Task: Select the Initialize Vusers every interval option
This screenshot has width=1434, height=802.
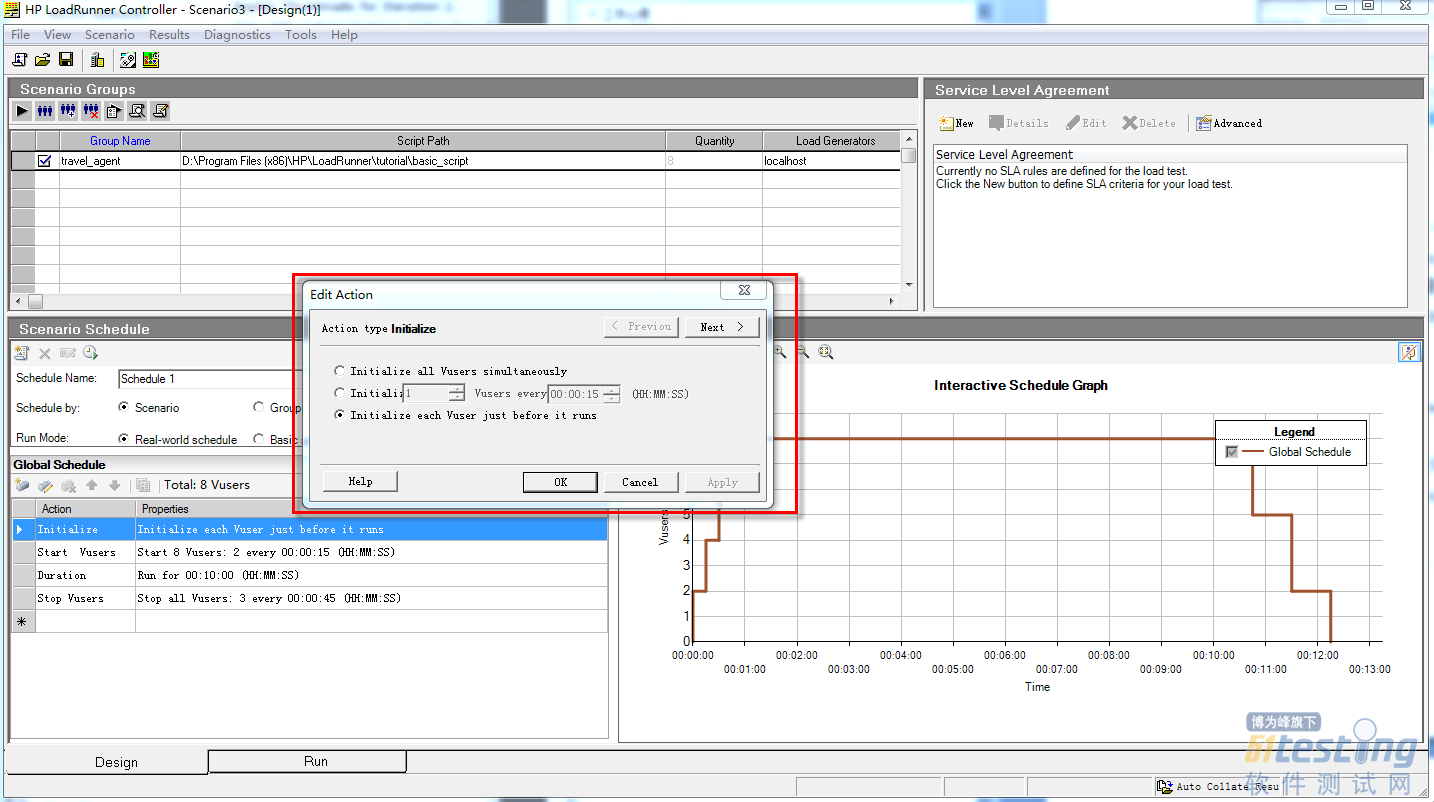Action: point(341,393)
